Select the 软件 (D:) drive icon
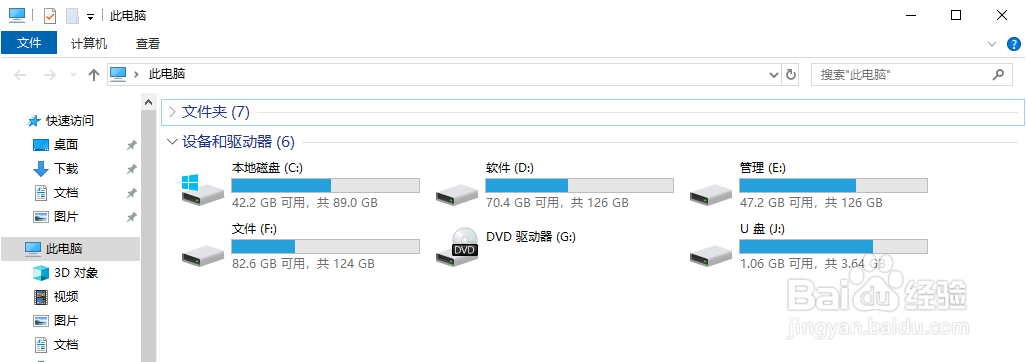1026x362 pixels. pyautogui.click(x=457, y=193)
